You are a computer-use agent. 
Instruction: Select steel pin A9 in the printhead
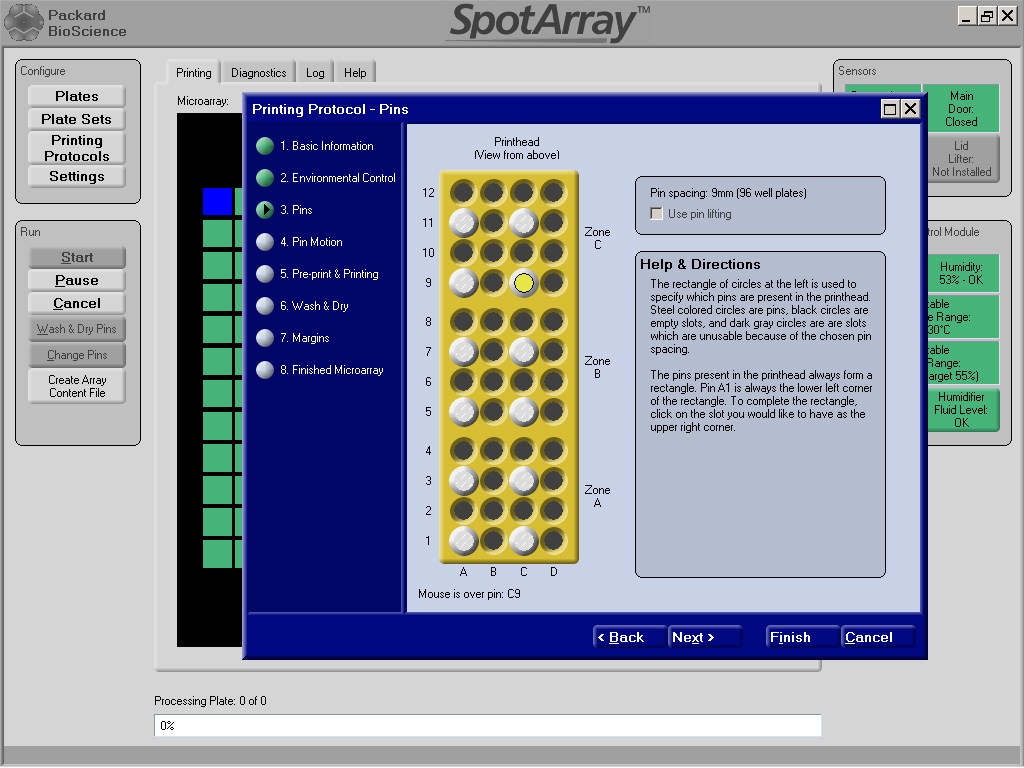pyautogui.click(x=463, y=283)
